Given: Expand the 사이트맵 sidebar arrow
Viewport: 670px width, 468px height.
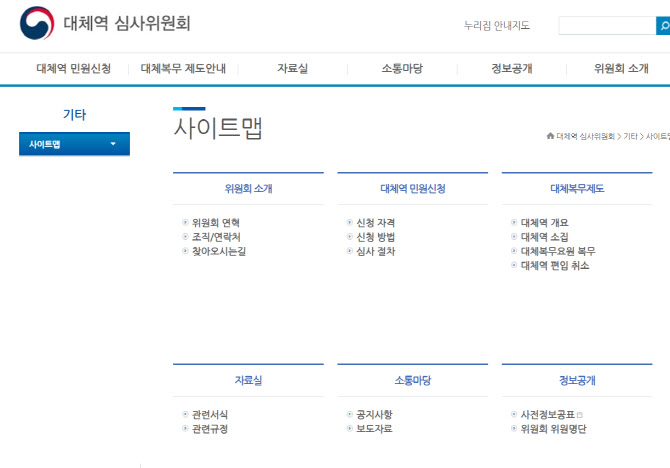Looking at the screenshot, I should 113,144.
